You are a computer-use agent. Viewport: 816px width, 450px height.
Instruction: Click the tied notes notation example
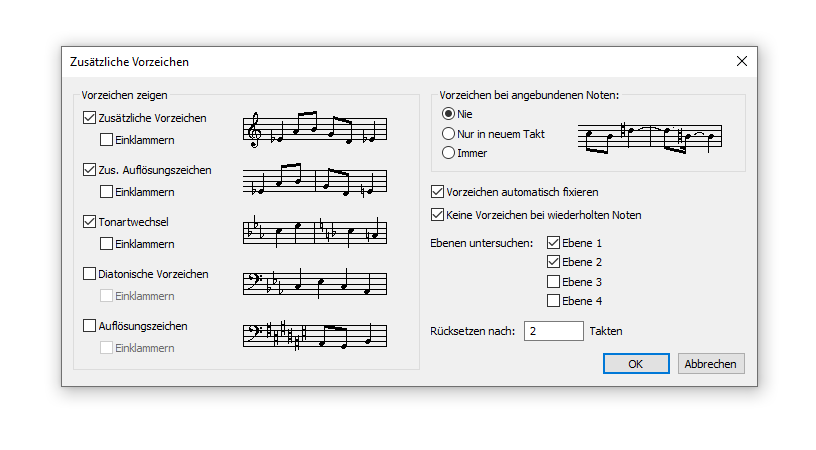[650, 138]
